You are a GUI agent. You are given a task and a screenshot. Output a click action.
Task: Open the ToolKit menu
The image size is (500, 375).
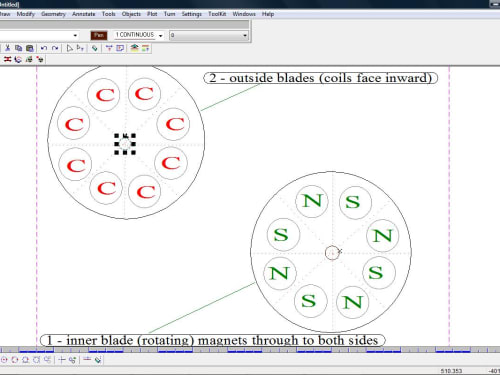(x=217, y=14)
